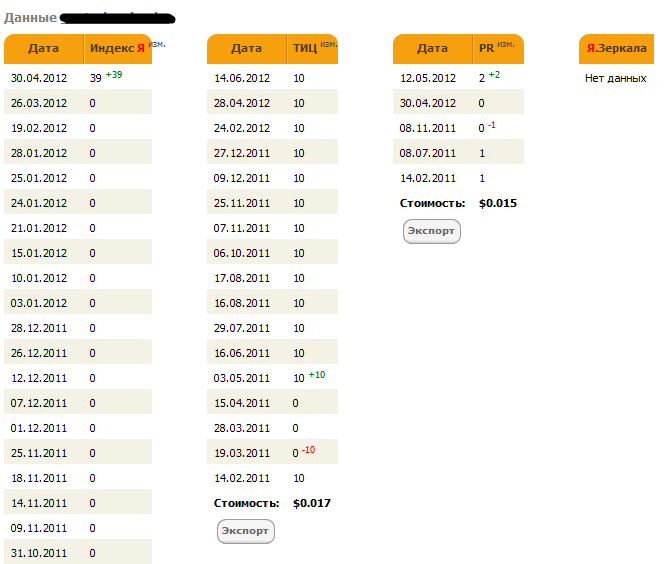Click date 03.05.2011 in ТИЦ table
This screenshot has width=665, height=564.
(242, 379)
